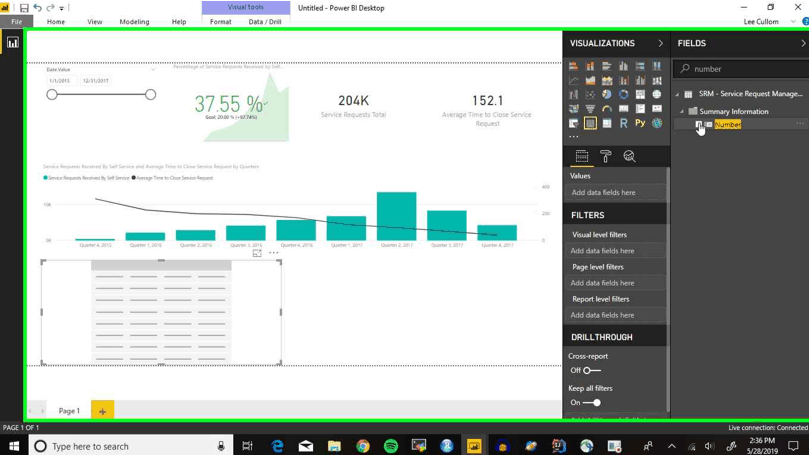Select the map visual
Image resolution: width=809 pixels, height=455 pixels.
[x=657, y=94]
